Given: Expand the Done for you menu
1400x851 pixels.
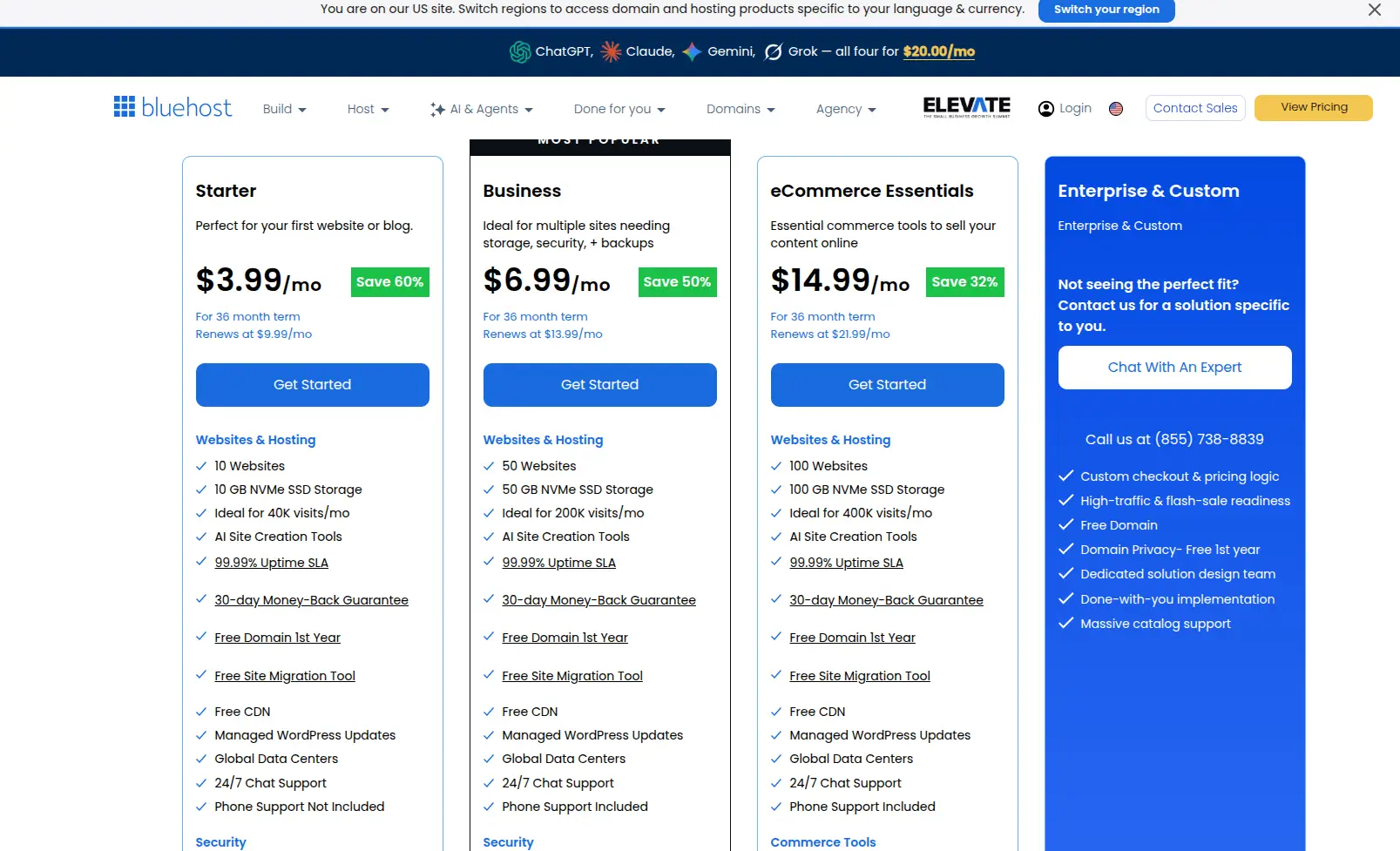Looking at the screenshot, I should pos(619,109).
